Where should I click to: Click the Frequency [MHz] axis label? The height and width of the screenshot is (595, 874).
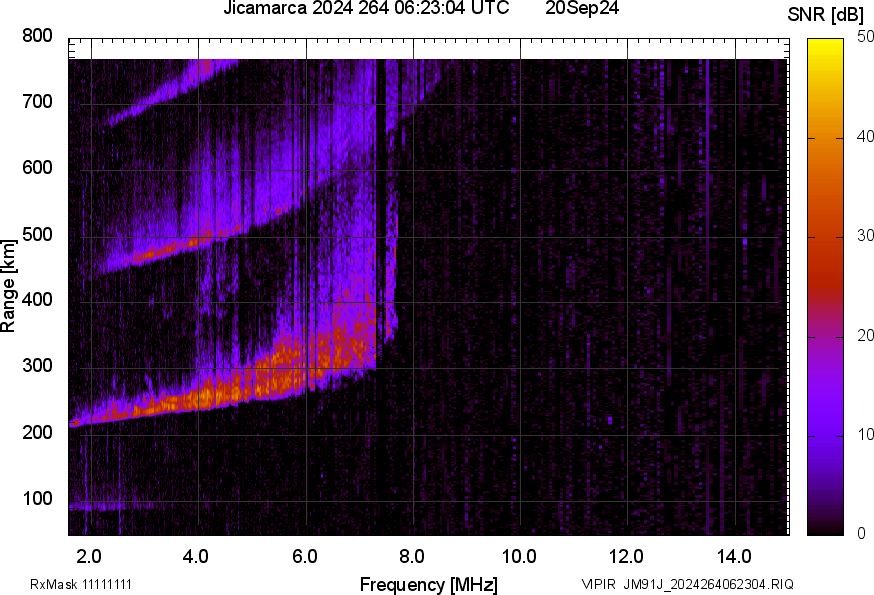pos(428,584)
